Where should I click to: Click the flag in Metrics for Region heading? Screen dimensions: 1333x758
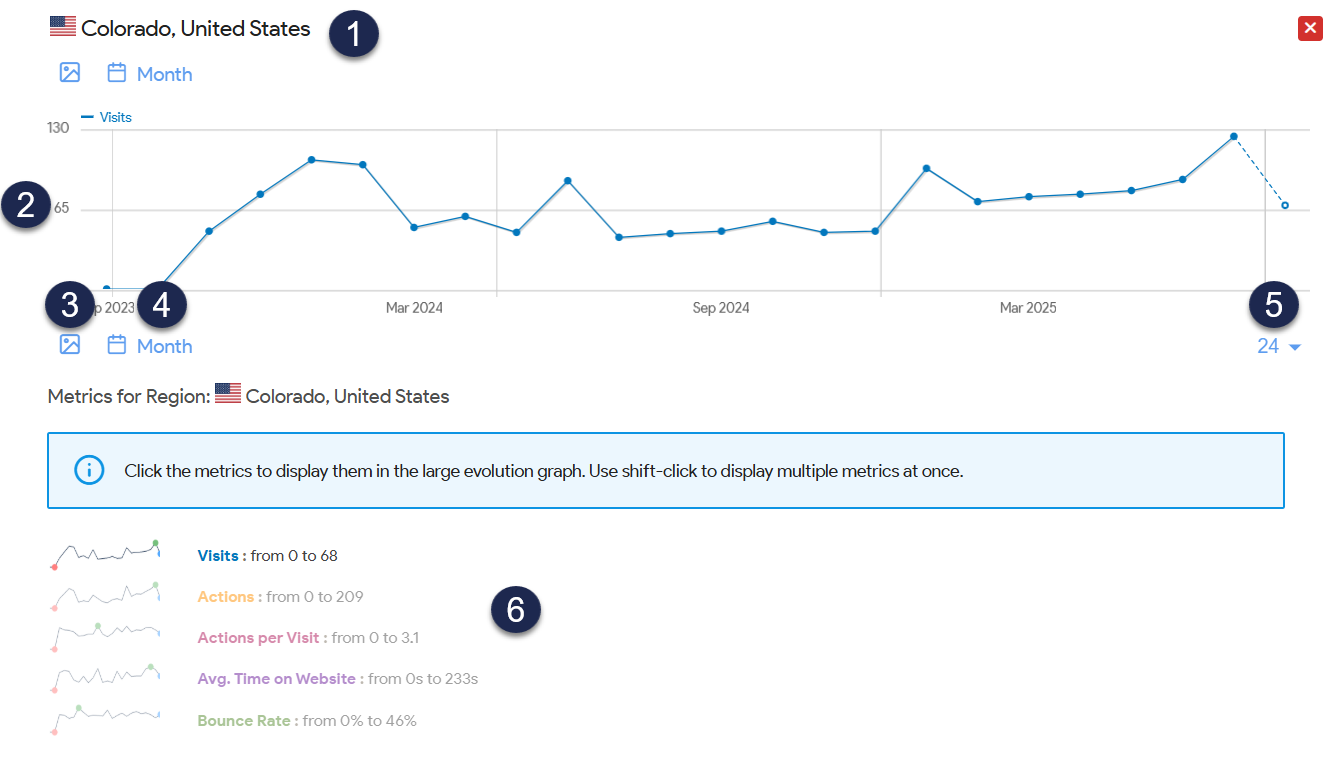(228, 395)
